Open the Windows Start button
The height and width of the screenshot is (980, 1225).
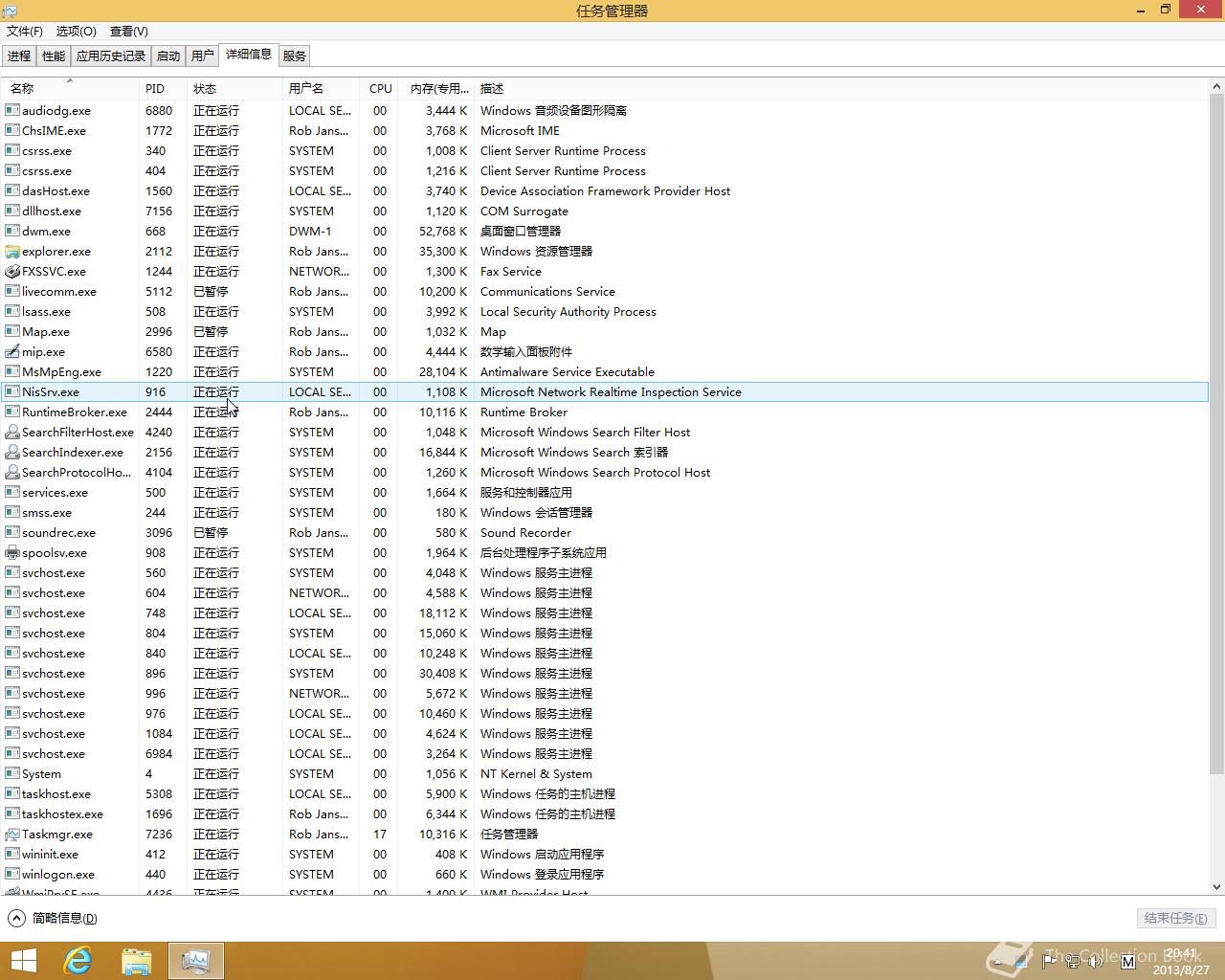[23, 961]
